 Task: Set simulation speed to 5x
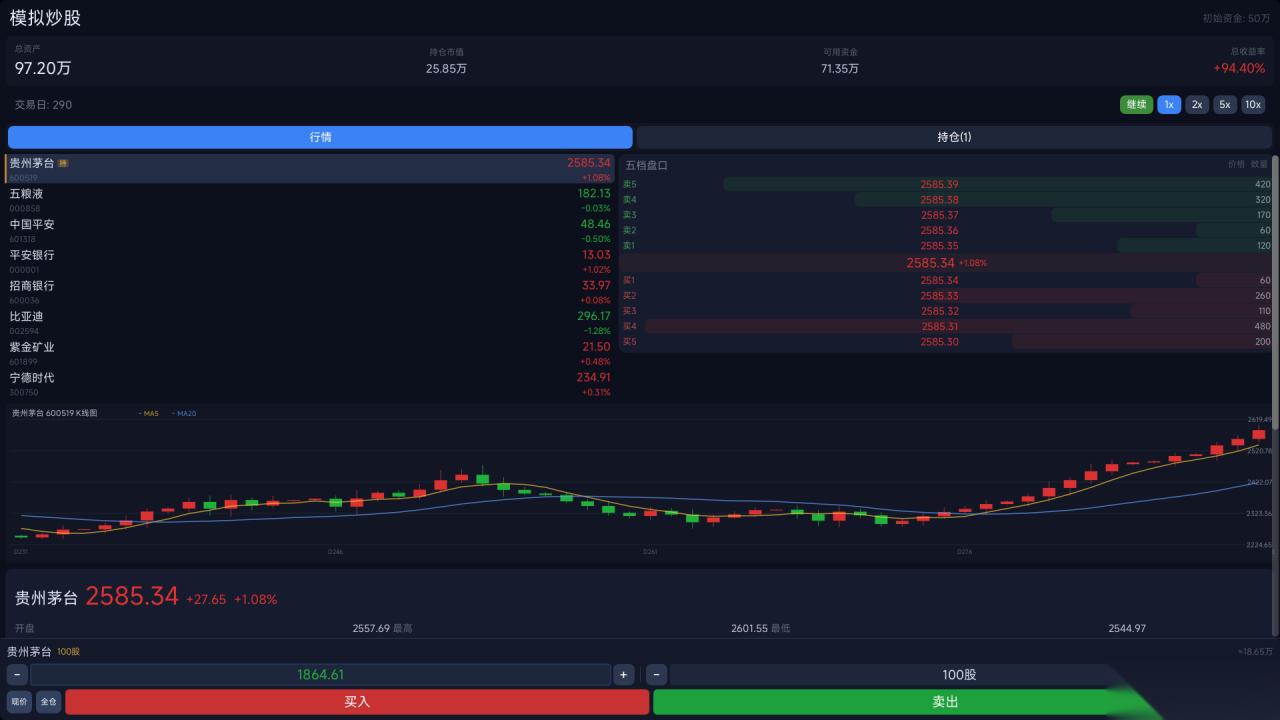coord(1225,105)
